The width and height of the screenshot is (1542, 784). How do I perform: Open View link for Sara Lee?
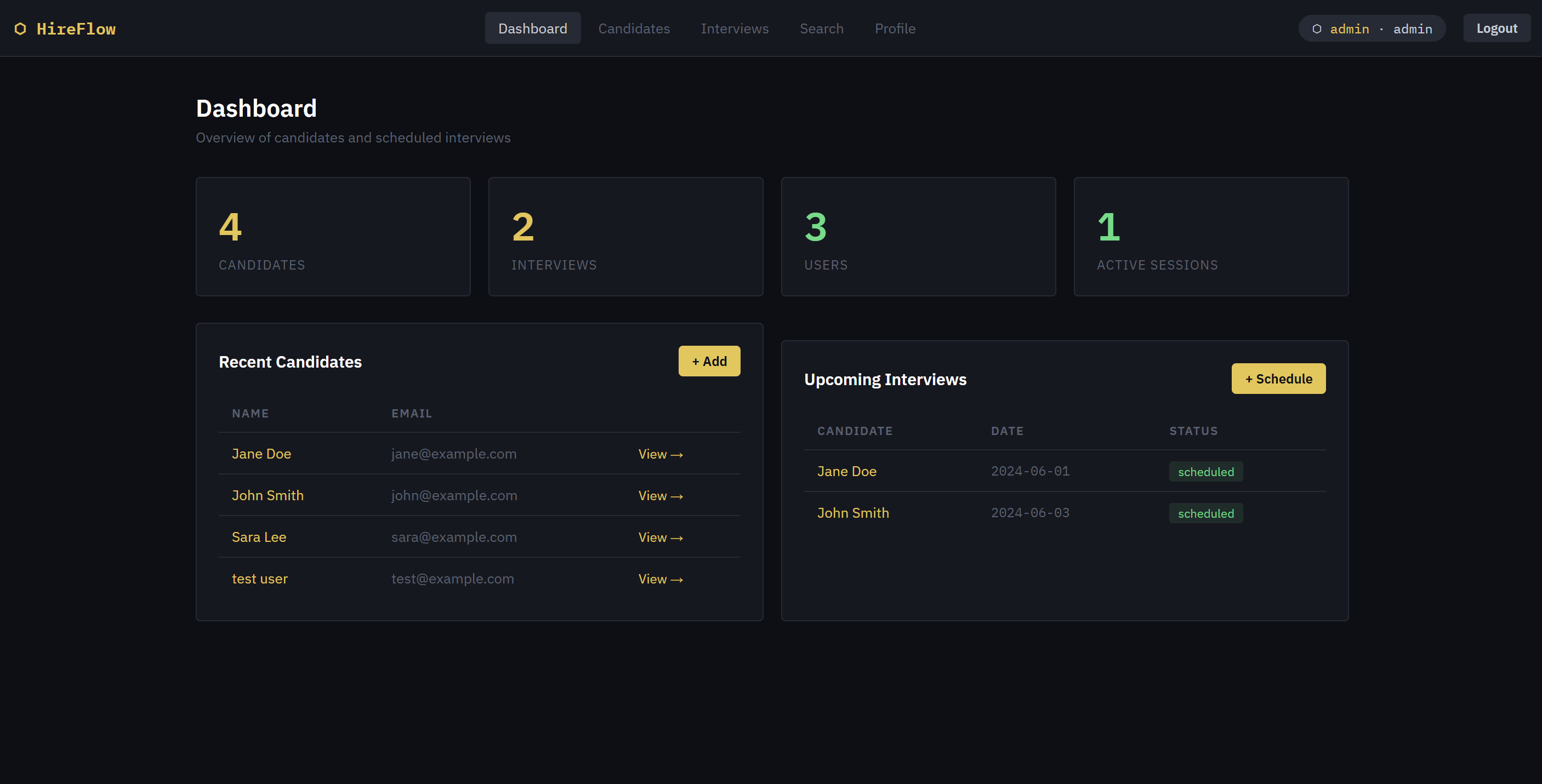[659, 537]
